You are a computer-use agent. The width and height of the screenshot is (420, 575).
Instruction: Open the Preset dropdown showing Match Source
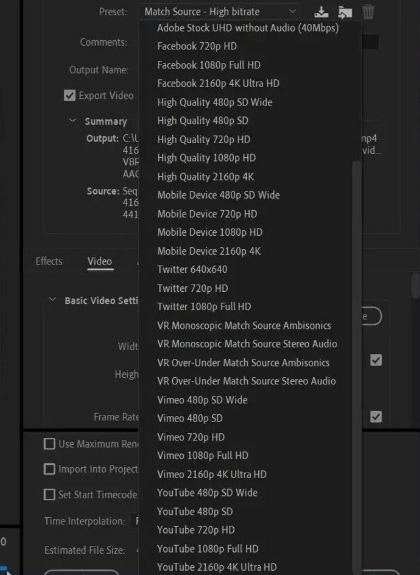(x=220, y=12)
